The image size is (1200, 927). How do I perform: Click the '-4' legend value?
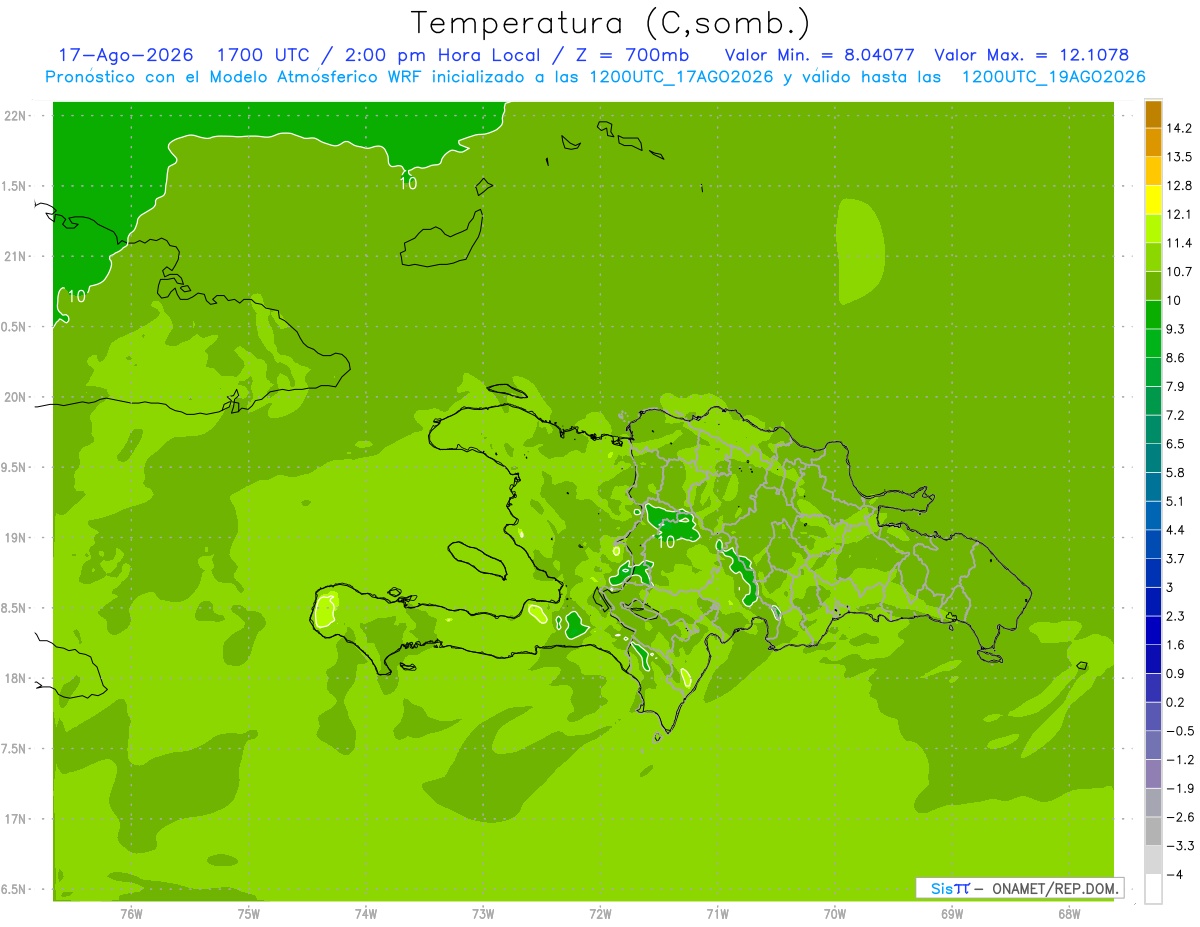(1174, 875)
